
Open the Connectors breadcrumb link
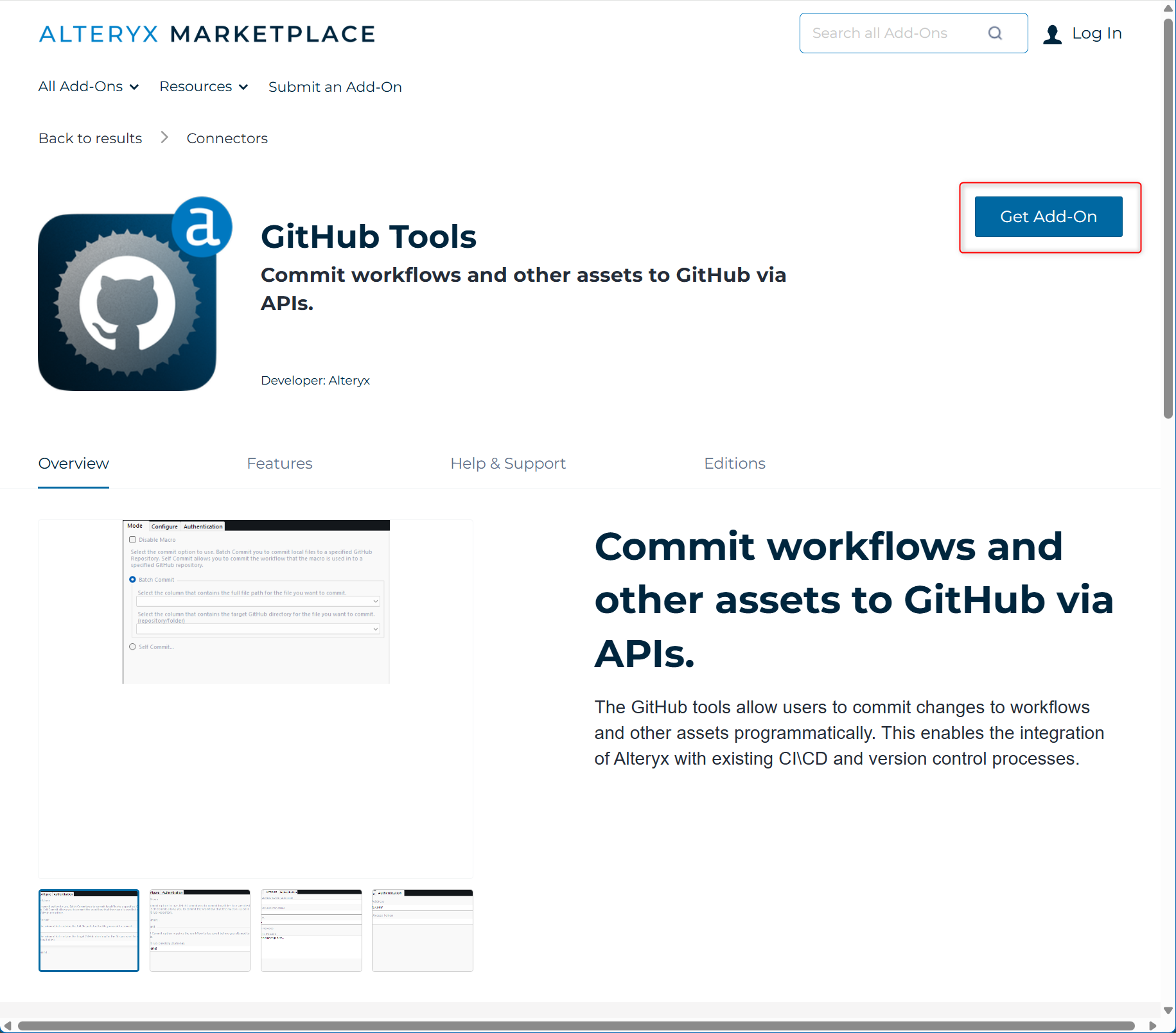[x=227, y=139]
